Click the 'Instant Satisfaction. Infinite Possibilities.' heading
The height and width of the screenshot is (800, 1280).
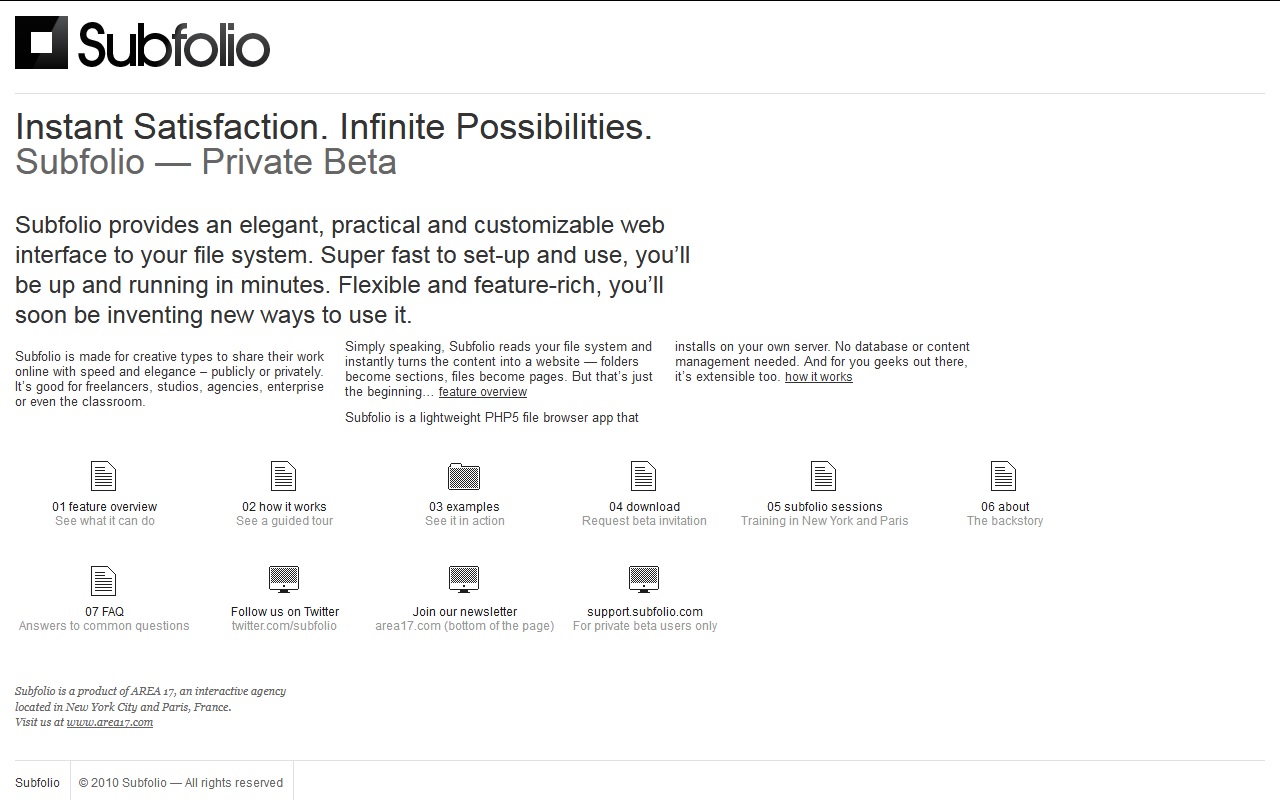[334, 127]
